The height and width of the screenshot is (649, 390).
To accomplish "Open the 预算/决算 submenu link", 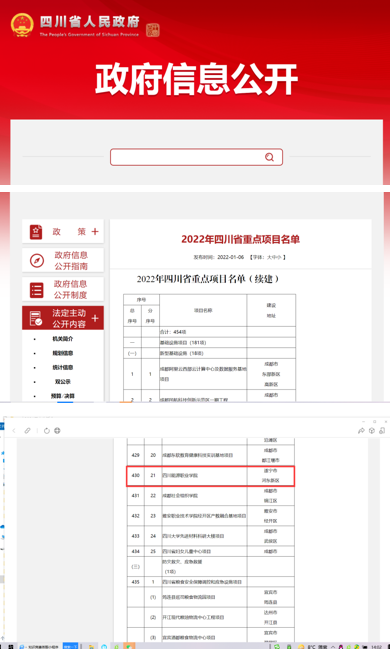I will [x=63, y=396].
